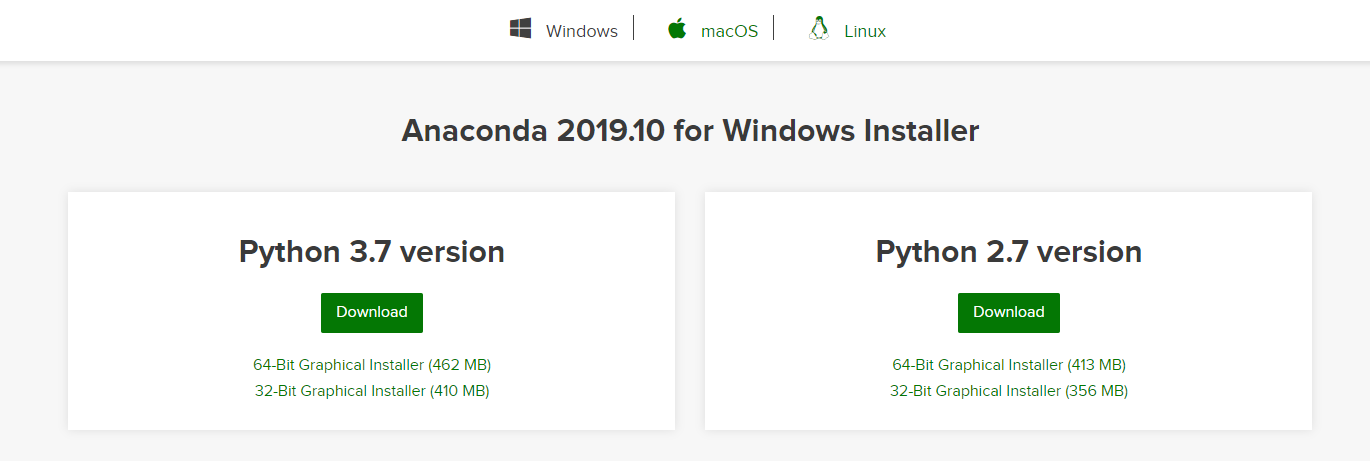
Task: Click the green Apple logo icon
Action: (677, 29)
